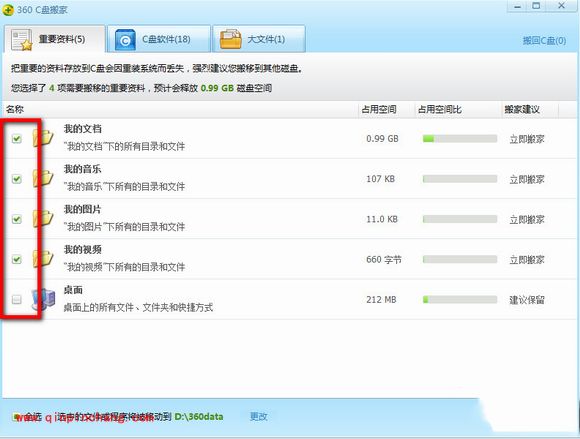Click the 重要资料 tab document icon
Screen dimensions: 580x439
(22, 40)
